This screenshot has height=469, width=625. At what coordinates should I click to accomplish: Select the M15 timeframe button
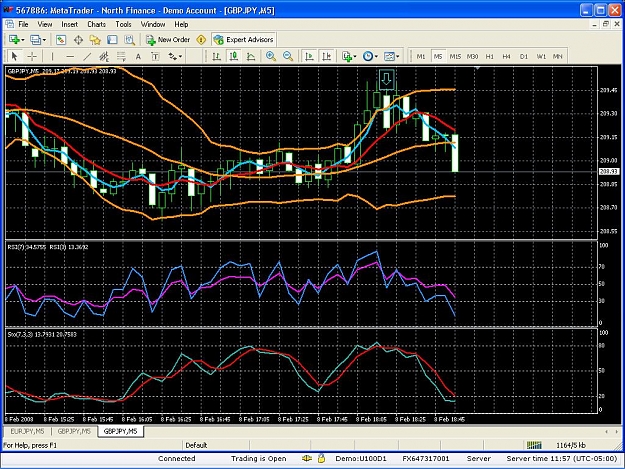pos(455,57)
